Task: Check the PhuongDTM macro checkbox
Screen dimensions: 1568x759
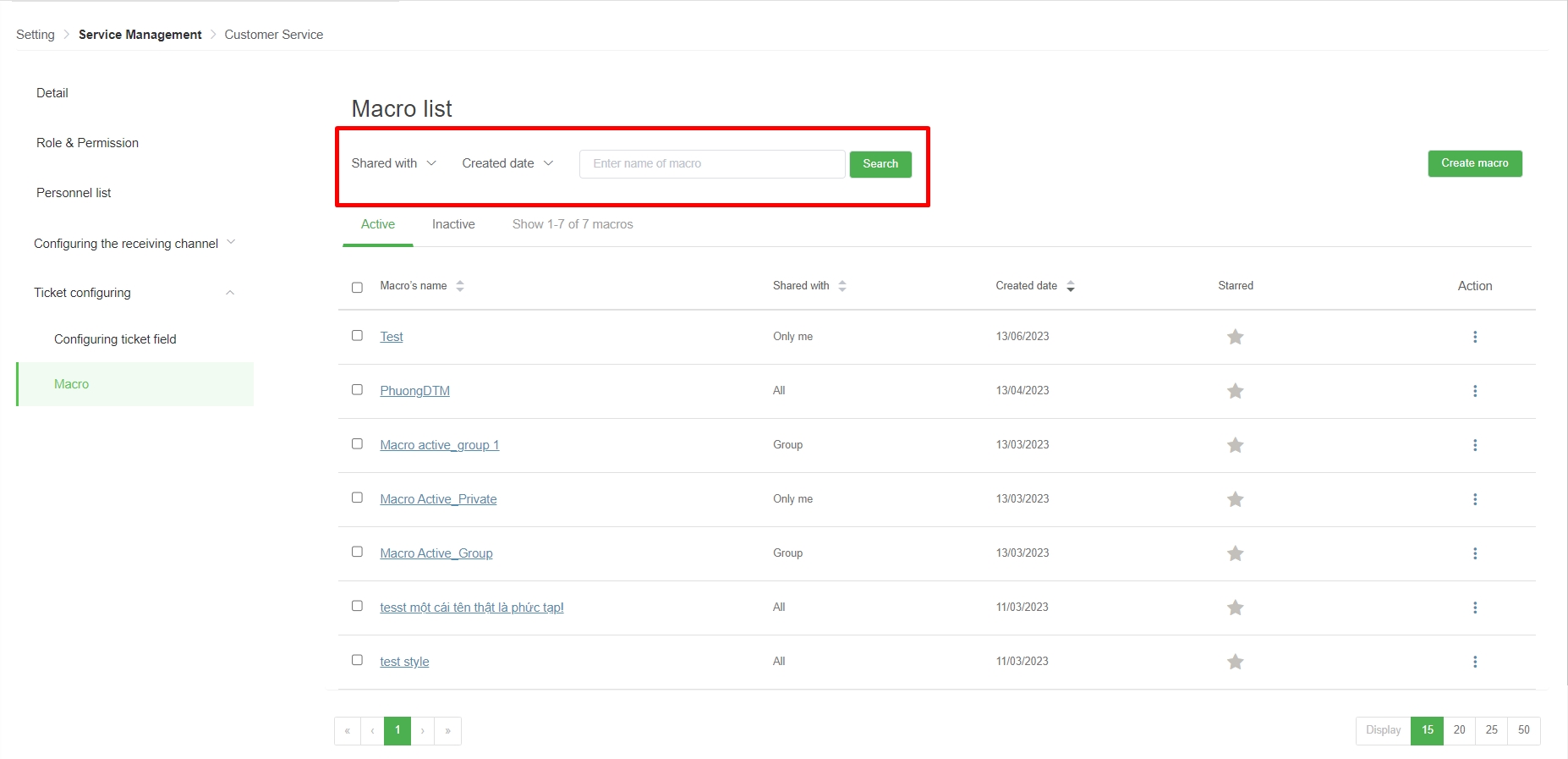Action: coord(357,390)
